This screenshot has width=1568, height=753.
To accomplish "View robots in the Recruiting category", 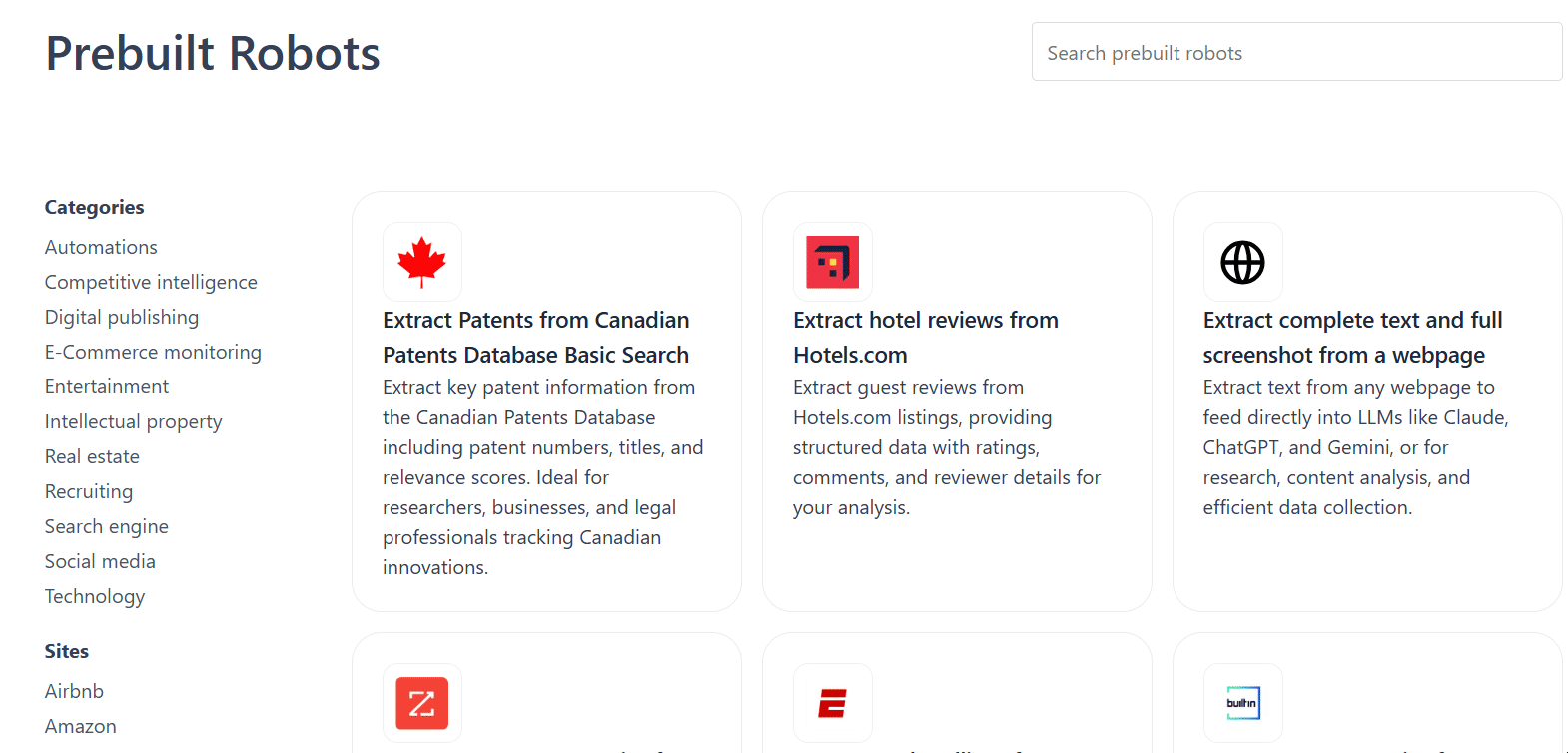I will point(88,491).
